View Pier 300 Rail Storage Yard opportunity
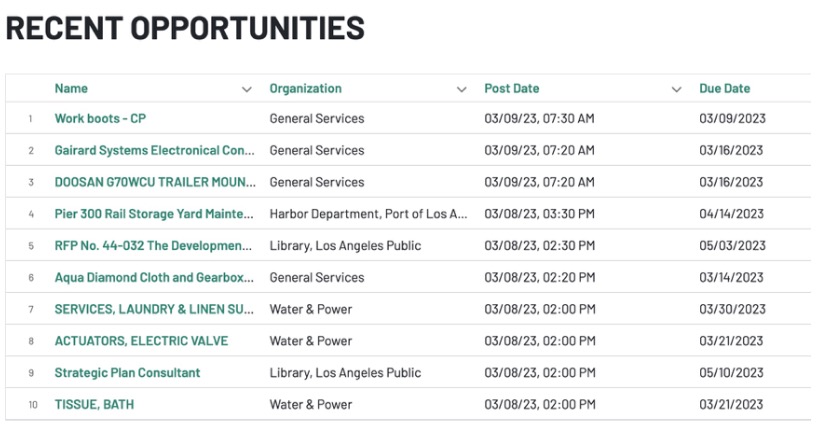Image resolution: width=830 pixels, height=447 pixels. coord(155,214)
